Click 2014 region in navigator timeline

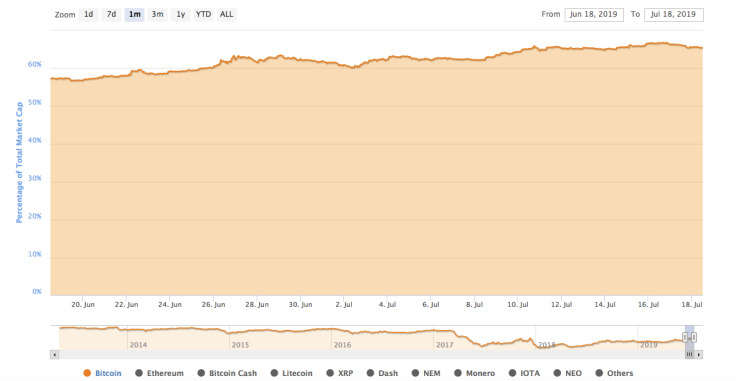pyautogui.click(x=138, y=345)
